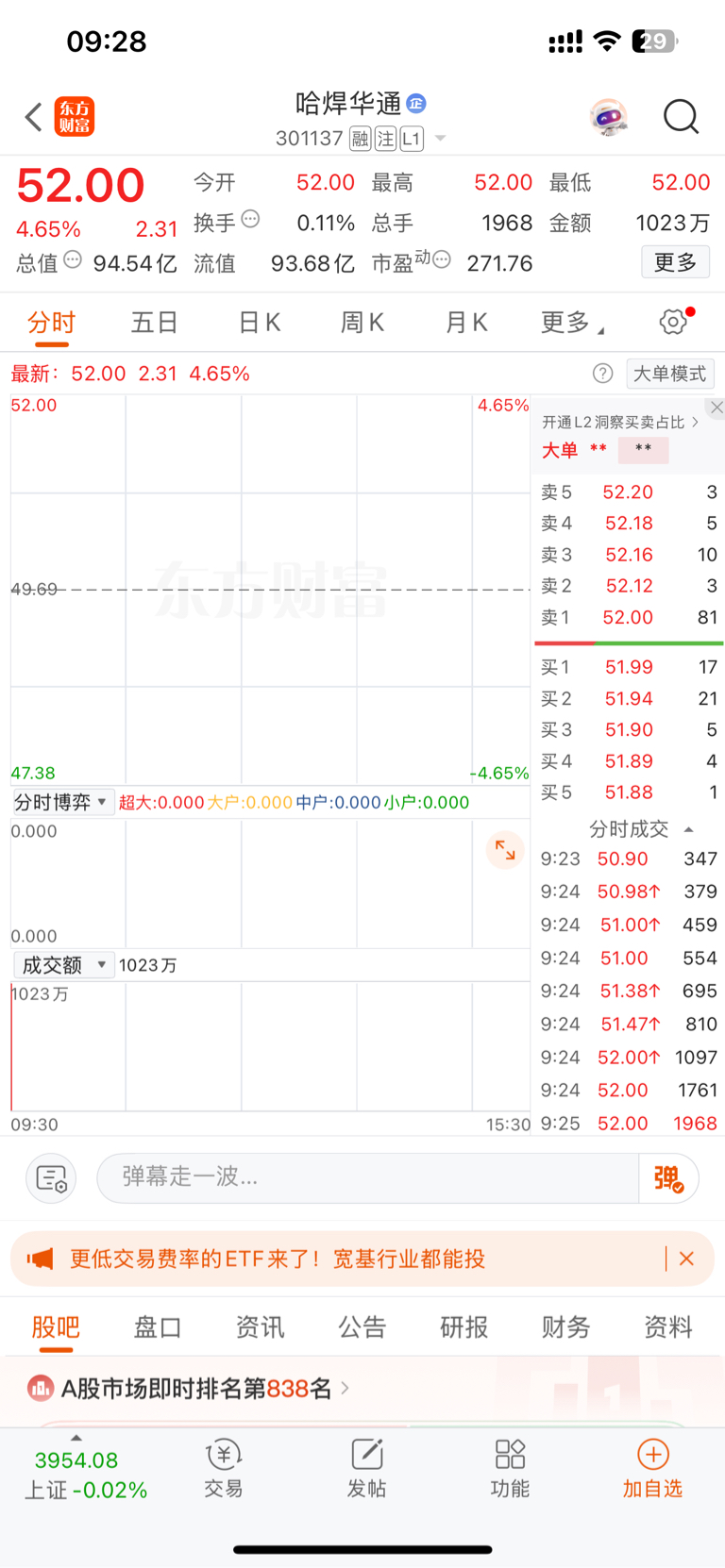The height and width of the screenshot is (1568, 725).
Task: Tap the info icon beside 市盈动
Action: click(x=441, y=259)
